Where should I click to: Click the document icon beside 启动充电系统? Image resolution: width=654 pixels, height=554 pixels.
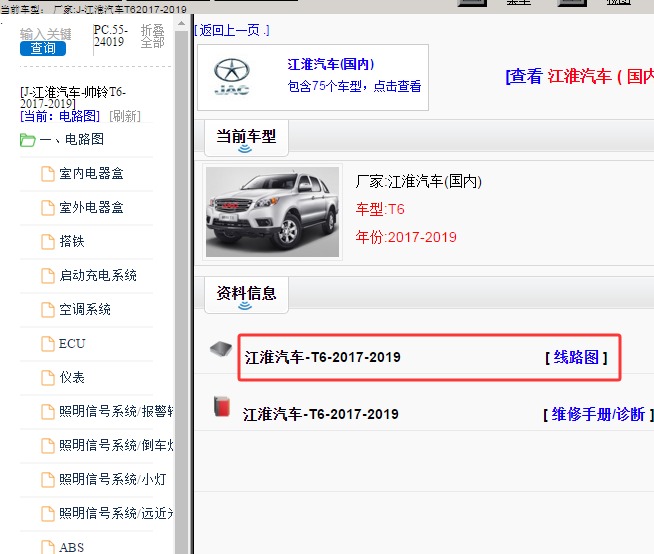[48, 276]
